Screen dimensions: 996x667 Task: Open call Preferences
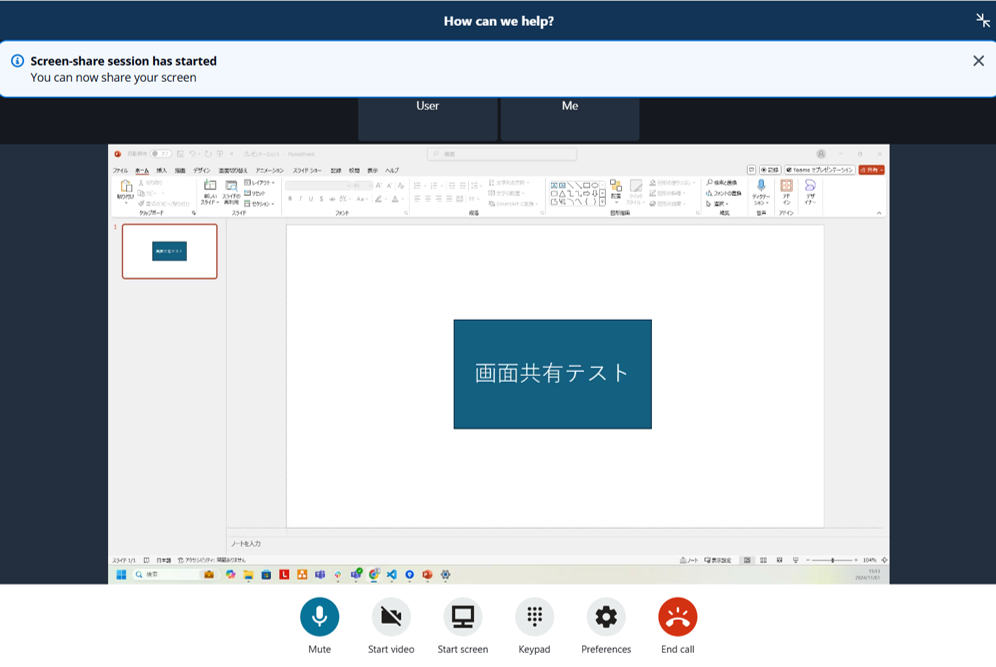(606, 617)
